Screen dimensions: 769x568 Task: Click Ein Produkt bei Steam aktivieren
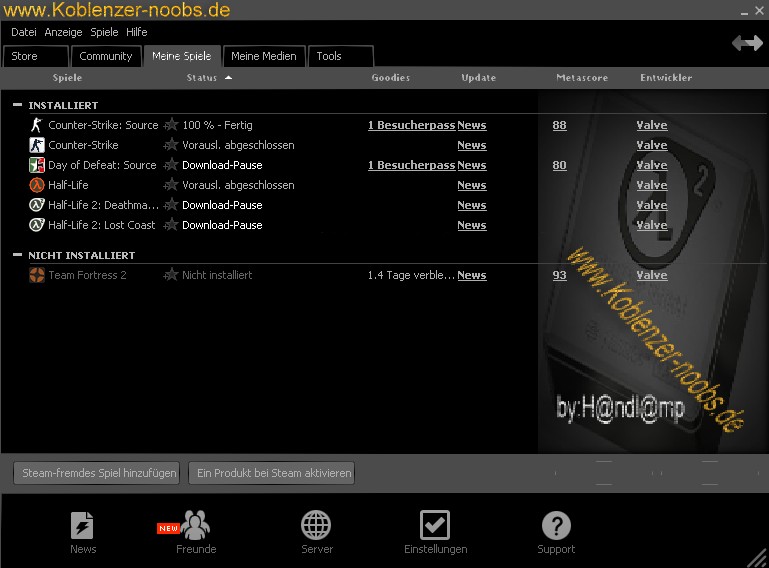(x=273, y=473)
